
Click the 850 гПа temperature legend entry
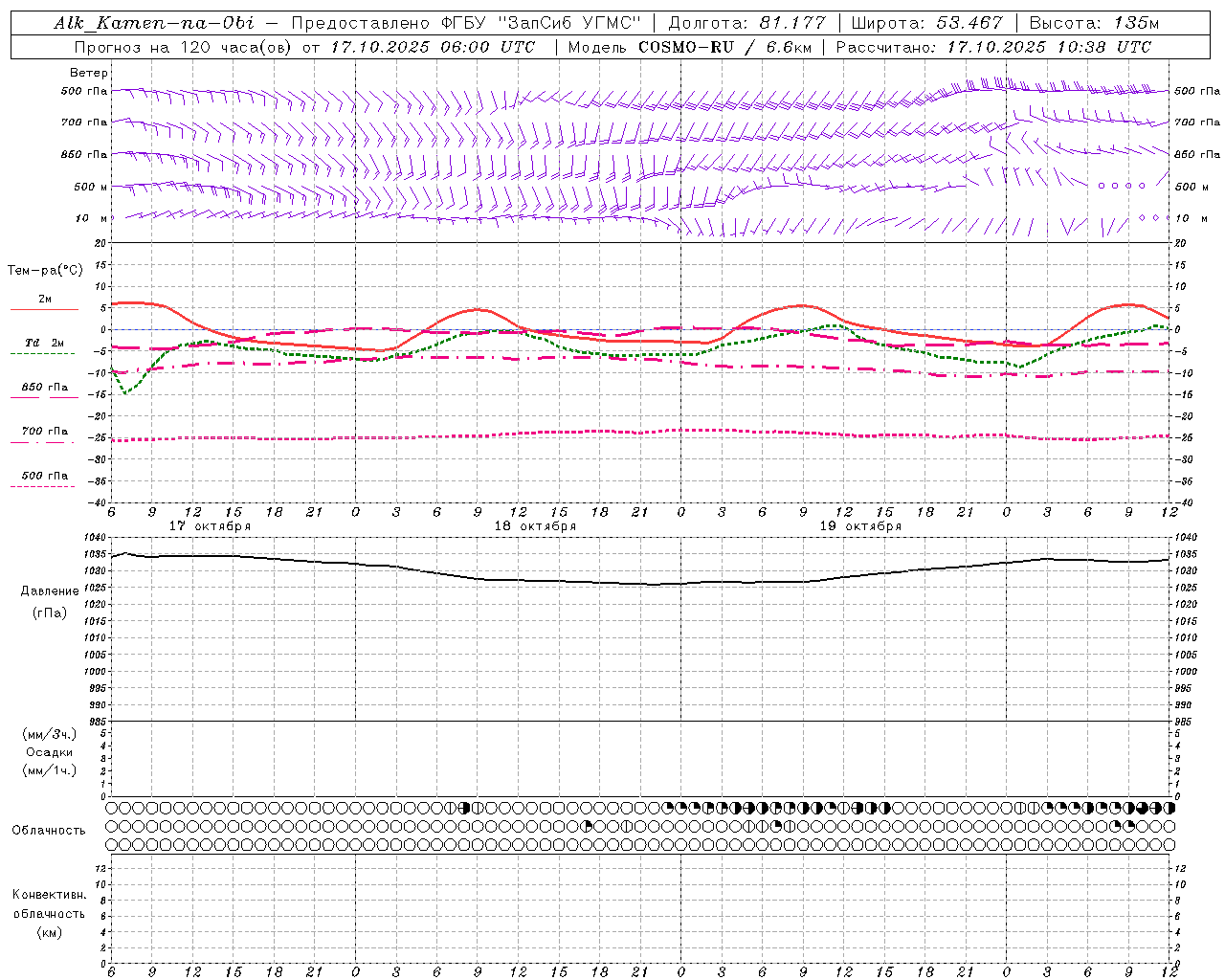[x=45, y=388]
